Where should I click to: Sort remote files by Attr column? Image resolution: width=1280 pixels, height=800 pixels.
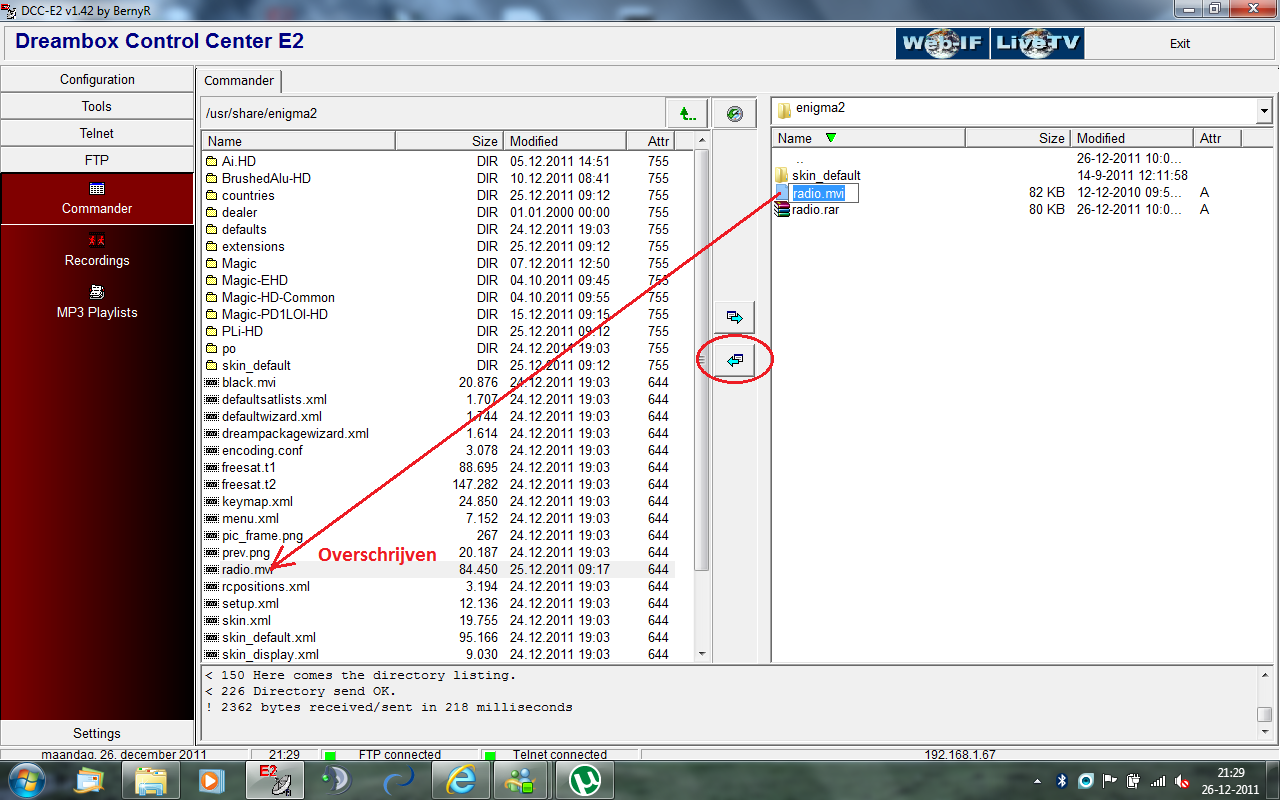[652, 141]
